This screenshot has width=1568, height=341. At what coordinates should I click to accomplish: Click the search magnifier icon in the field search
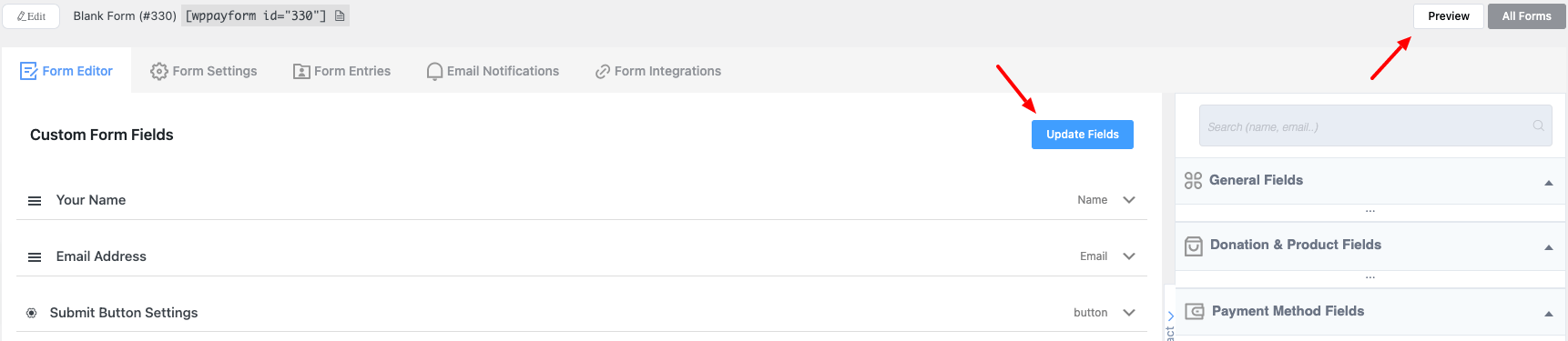coord(1539,125)
